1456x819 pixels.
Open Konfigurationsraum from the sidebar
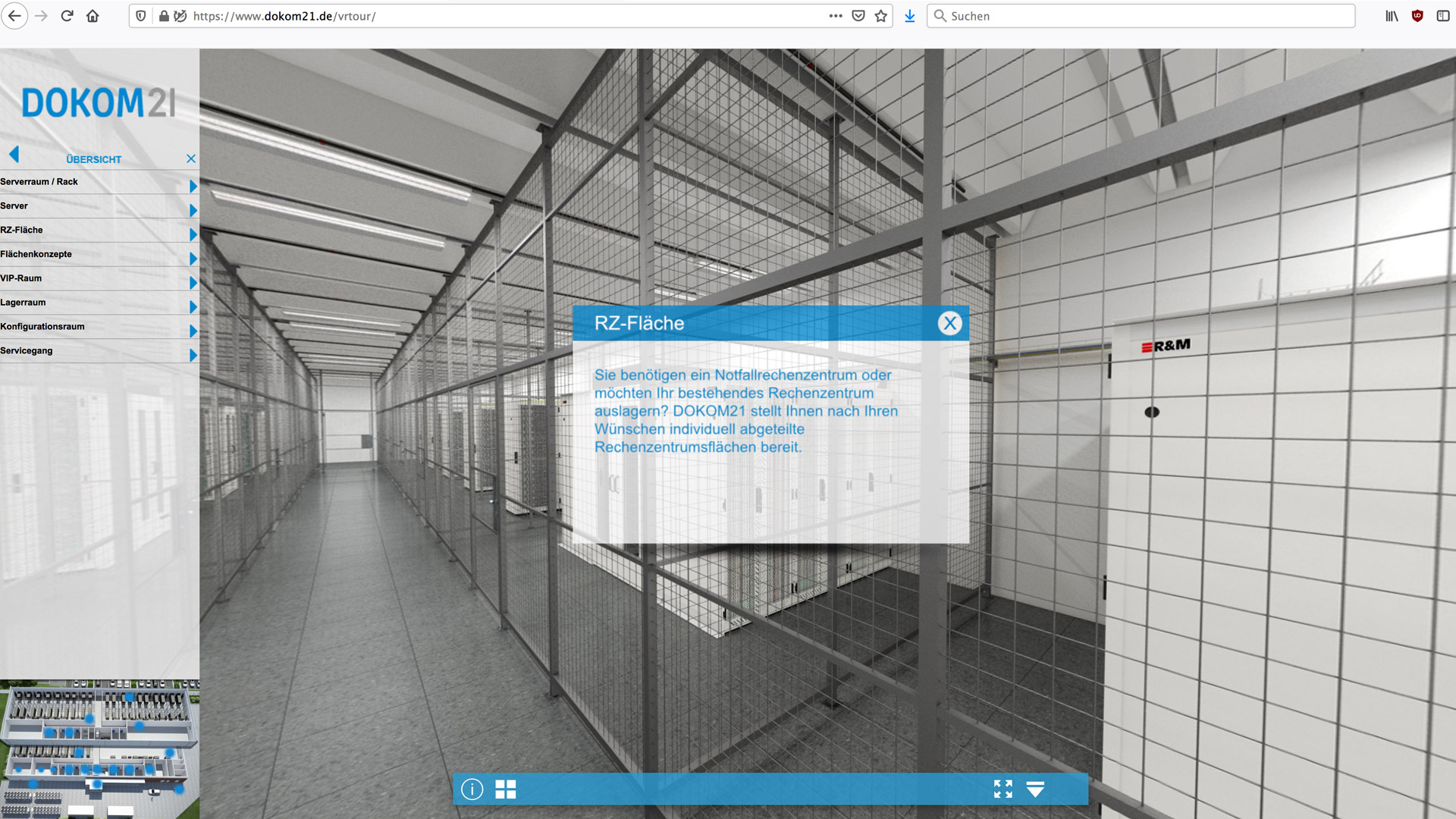click(42, 327)
